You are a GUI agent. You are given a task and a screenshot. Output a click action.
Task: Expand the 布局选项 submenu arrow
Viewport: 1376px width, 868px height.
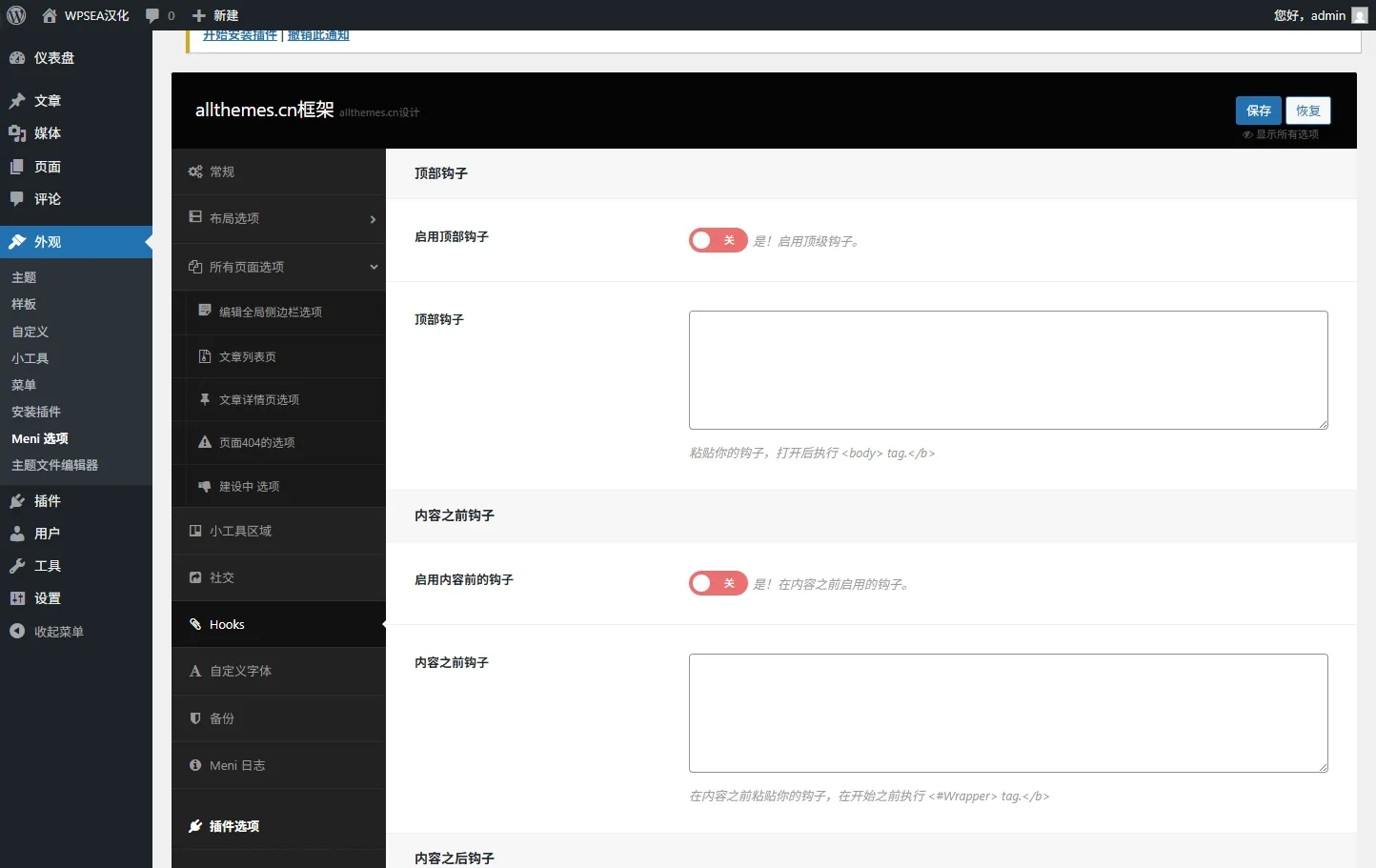[373, 219]
